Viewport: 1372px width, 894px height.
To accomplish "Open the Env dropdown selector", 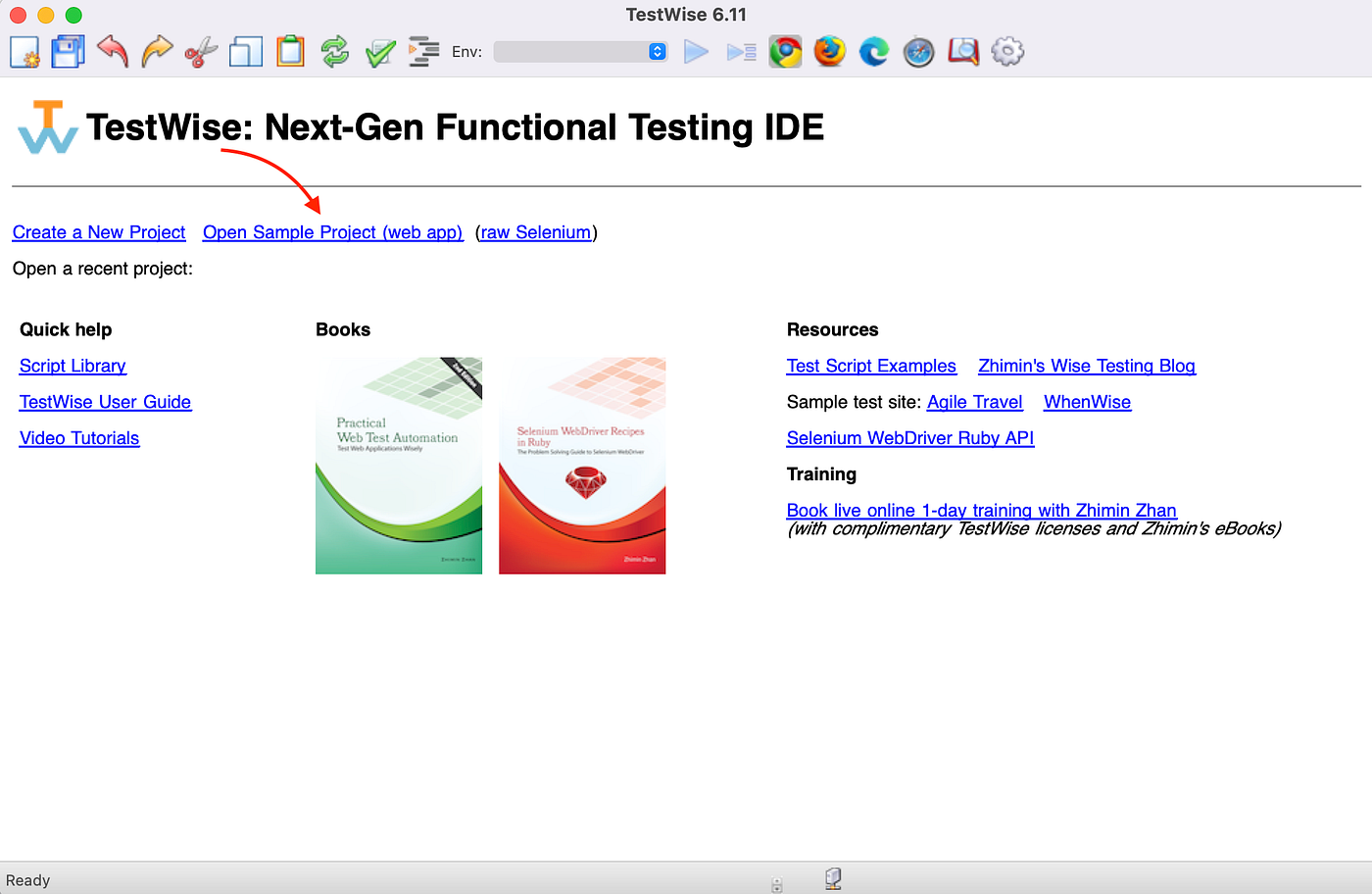I will tap(581, 52).
